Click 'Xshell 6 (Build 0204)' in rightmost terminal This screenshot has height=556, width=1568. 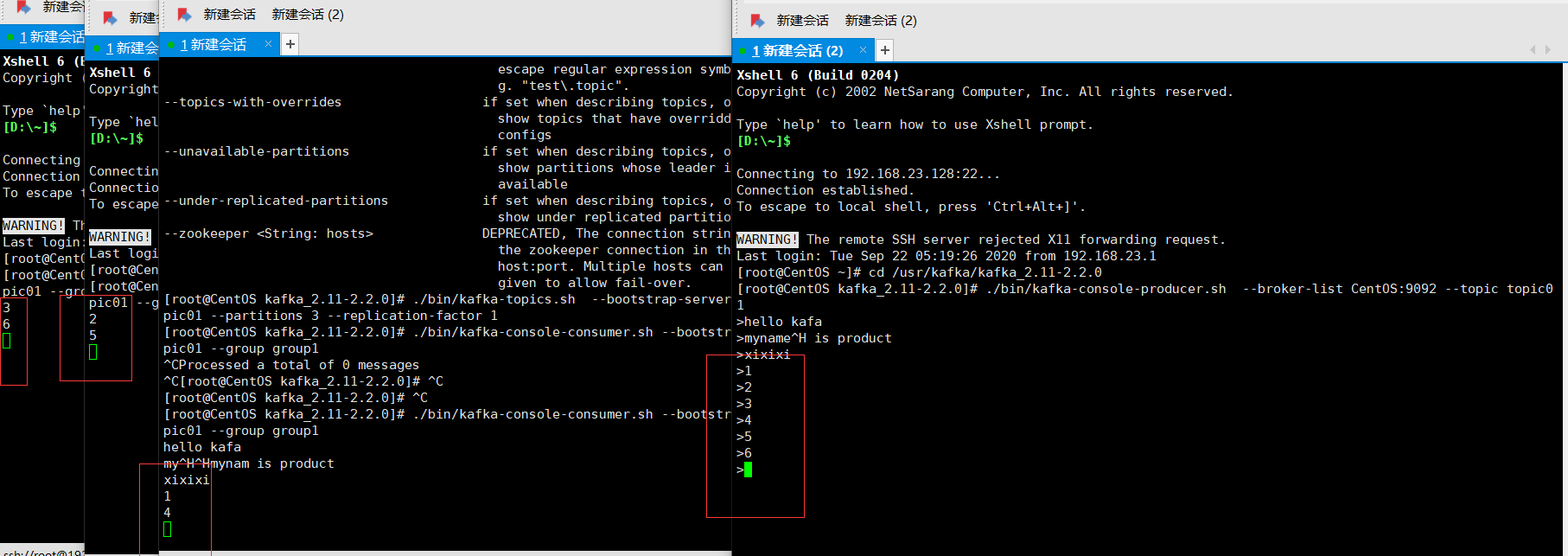[x=818, y=75]
